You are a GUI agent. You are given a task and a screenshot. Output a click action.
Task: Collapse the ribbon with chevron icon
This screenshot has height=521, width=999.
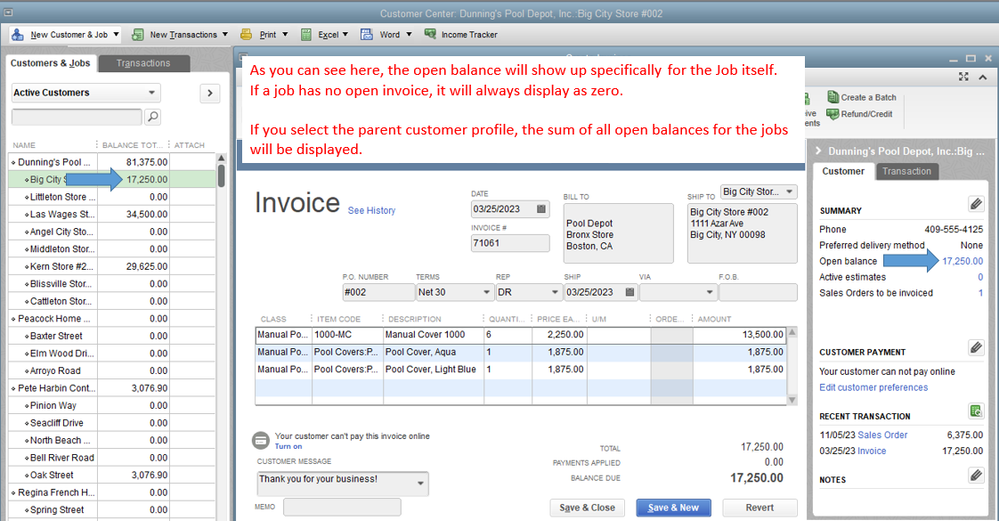click(x=983, y=76)
